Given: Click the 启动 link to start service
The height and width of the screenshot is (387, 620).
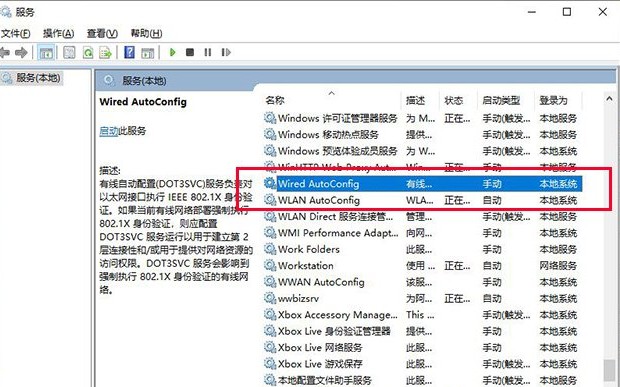Looking at the screenshot, I should coord(109,130).
